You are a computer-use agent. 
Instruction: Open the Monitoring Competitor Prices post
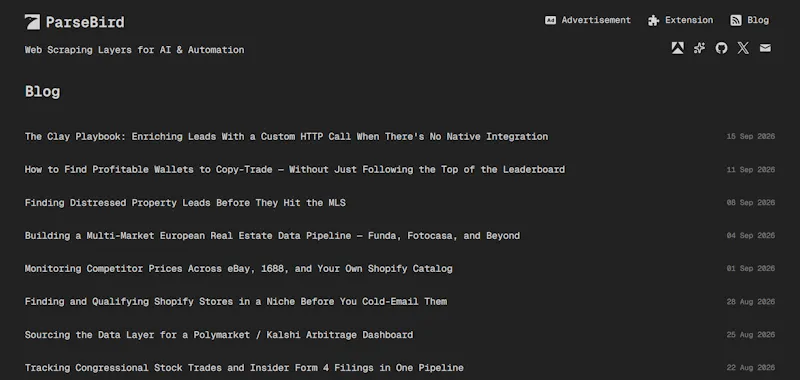click(x=239, y=268)
